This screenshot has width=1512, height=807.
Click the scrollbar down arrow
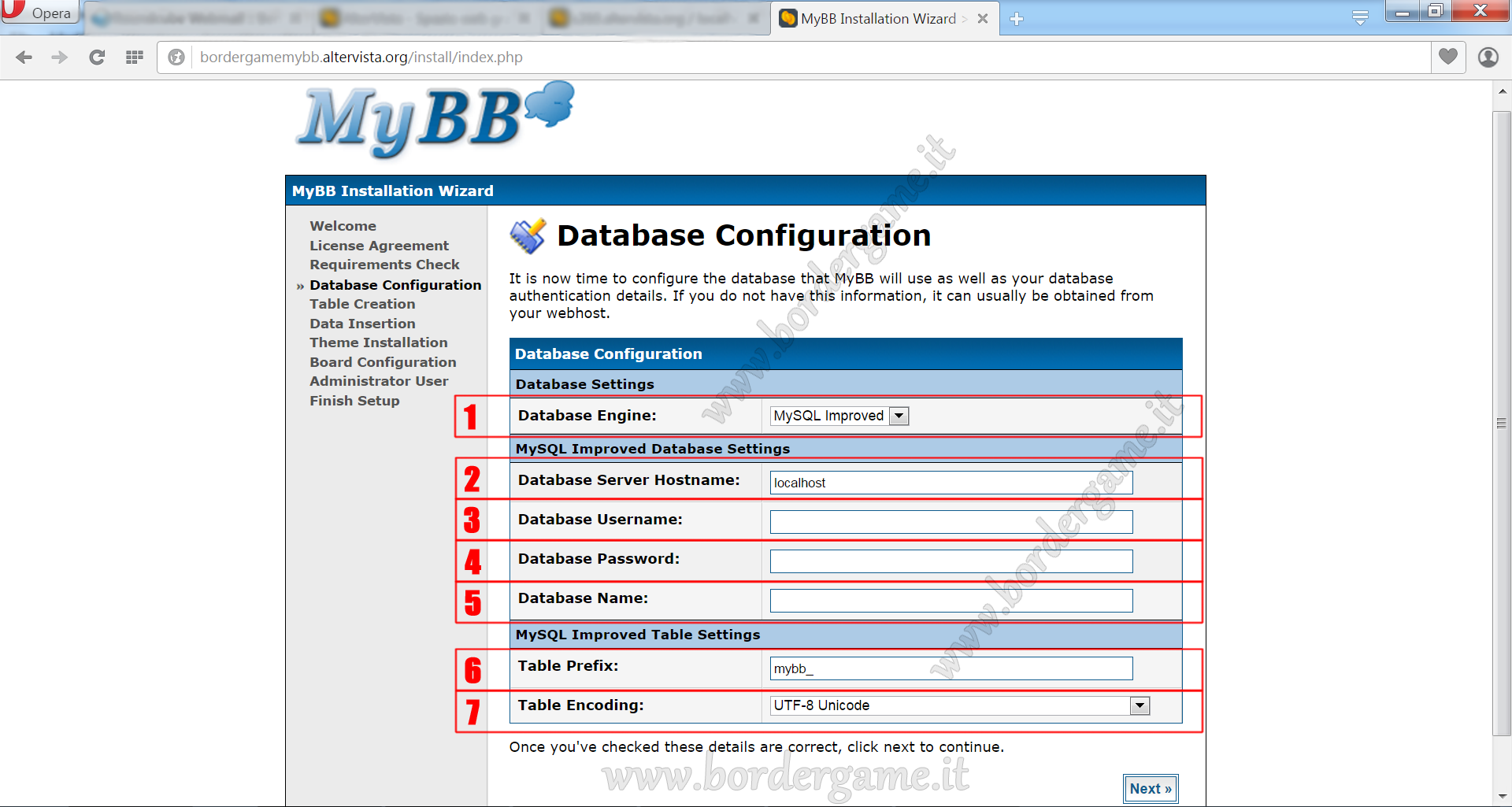1502,797
